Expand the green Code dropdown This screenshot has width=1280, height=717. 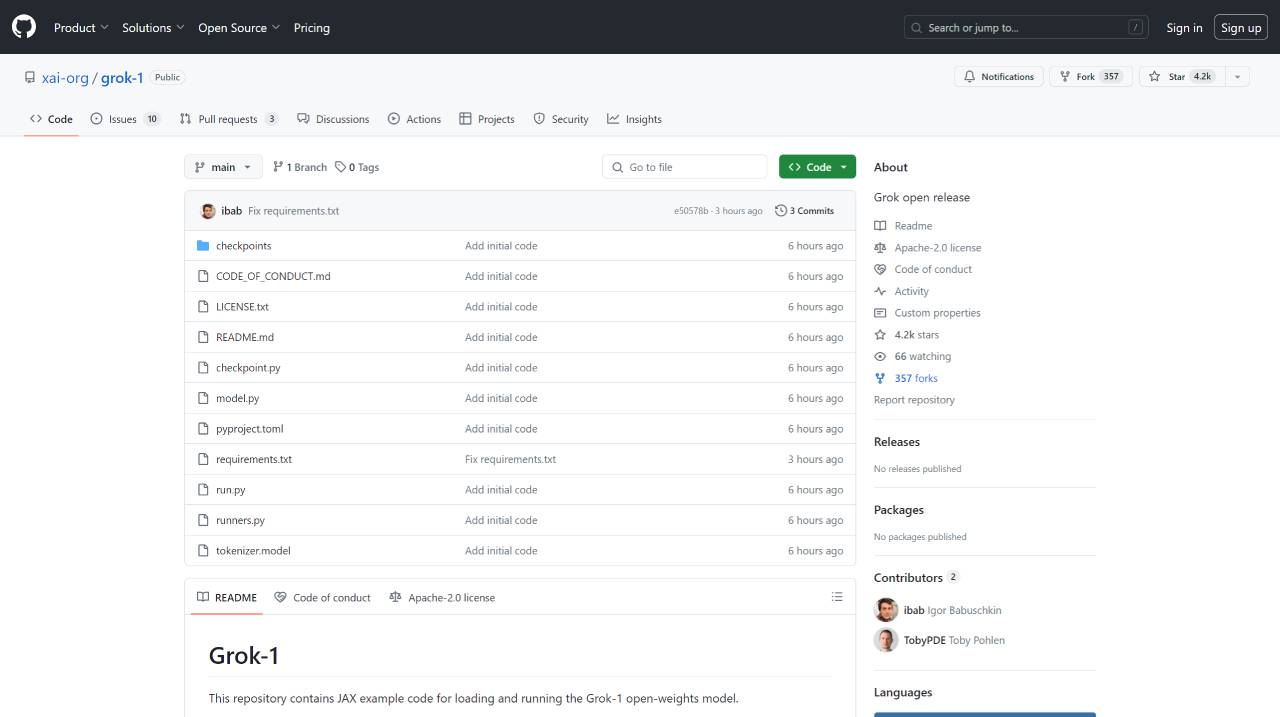[x=817, y=167]
